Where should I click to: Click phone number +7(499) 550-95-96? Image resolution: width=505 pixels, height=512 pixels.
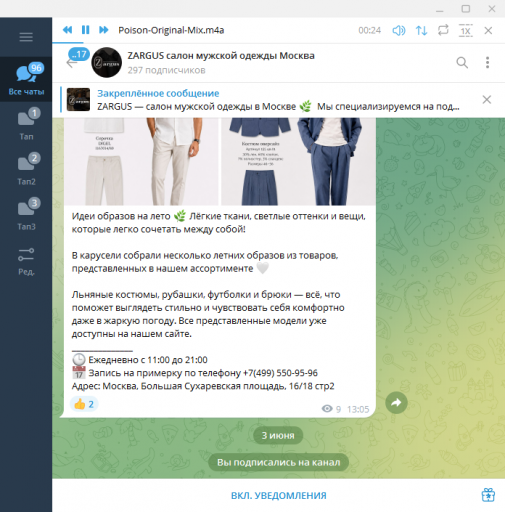click(x=280, y=373)
